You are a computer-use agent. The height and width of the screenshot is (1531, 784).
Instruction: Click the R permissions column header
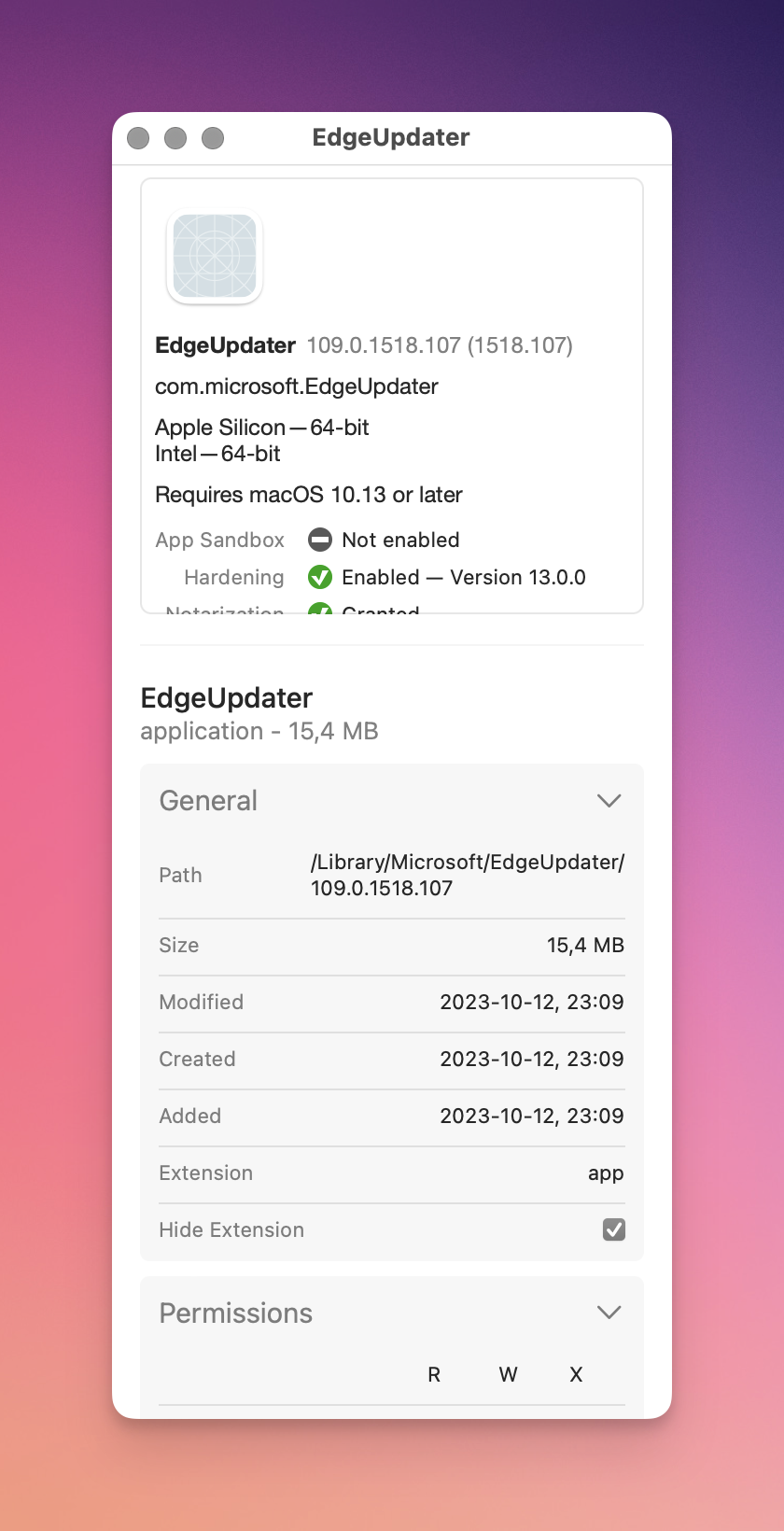[434, 1374]
